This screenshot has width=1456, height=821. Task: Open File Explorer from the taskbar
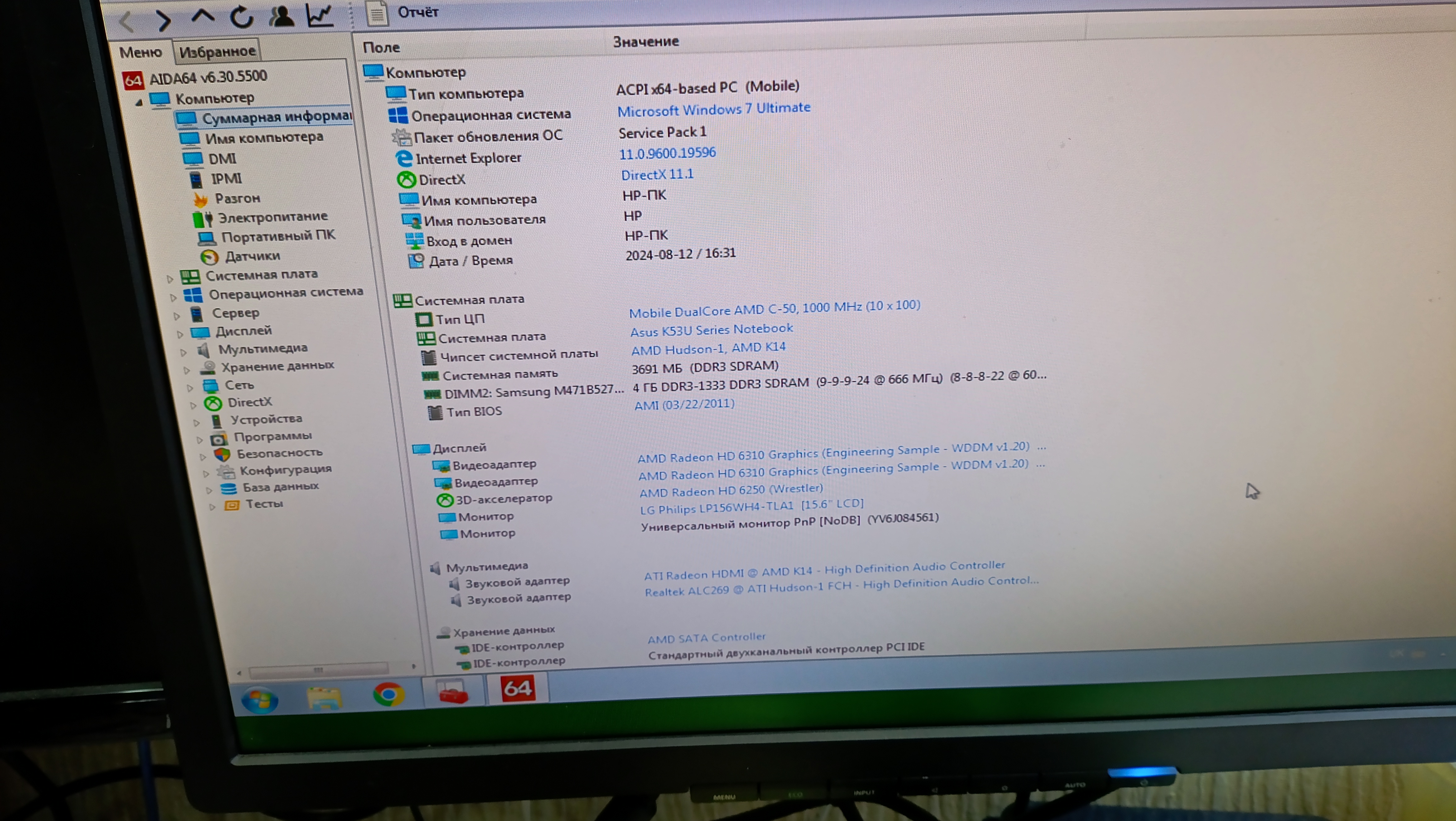[x=324, y=698]
